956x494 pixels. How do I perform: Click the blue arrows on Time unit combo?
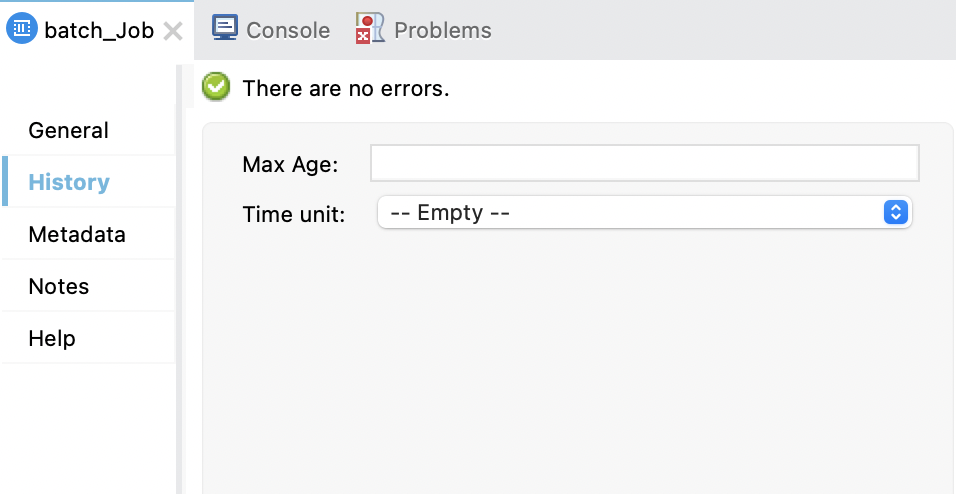[896, 212]
